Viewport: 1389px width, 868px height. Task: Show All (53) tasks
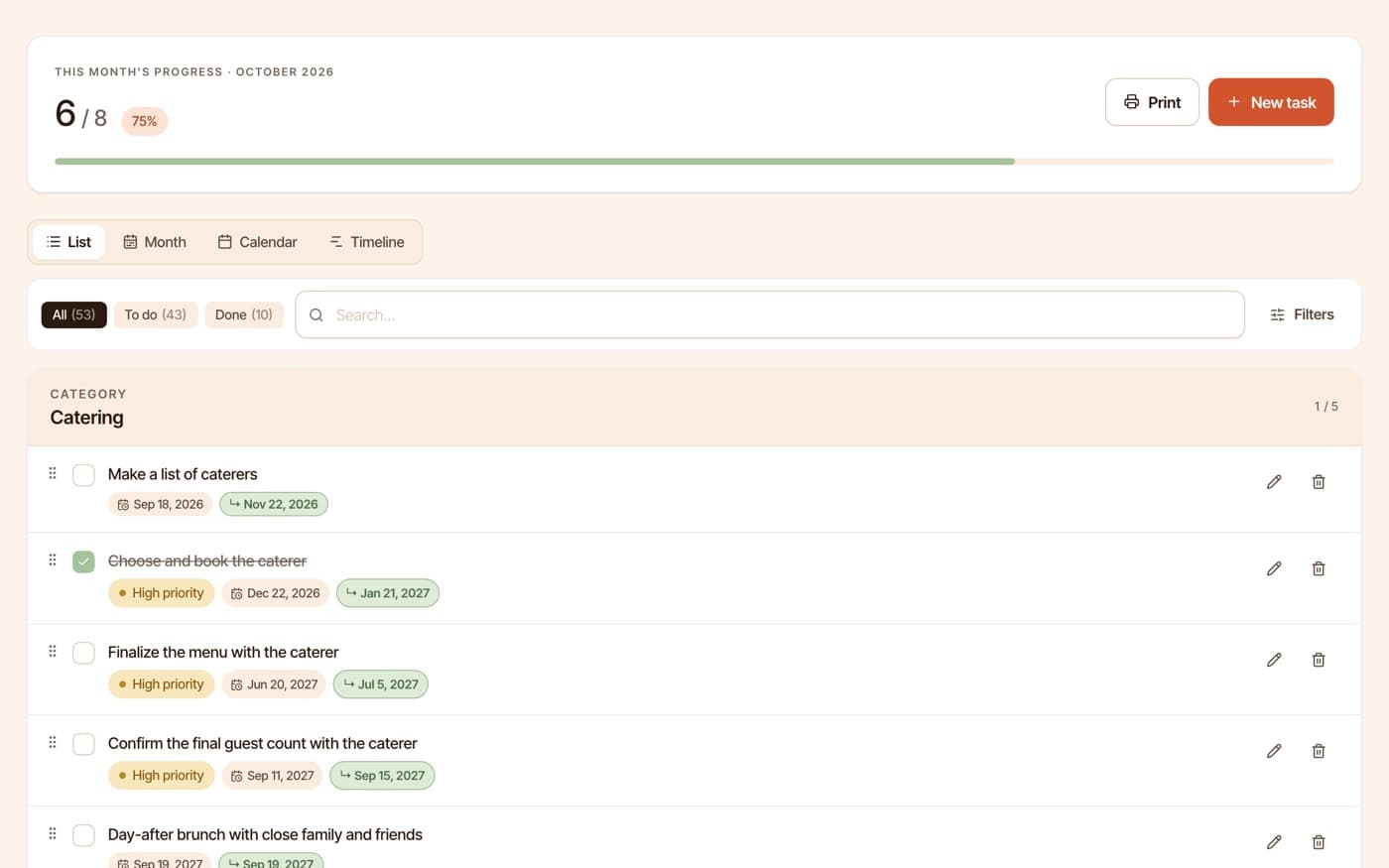pos(73,314)
